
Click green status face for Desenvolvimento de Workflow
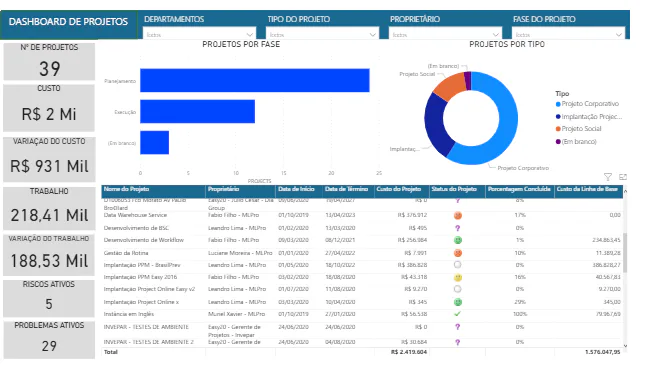458,240
